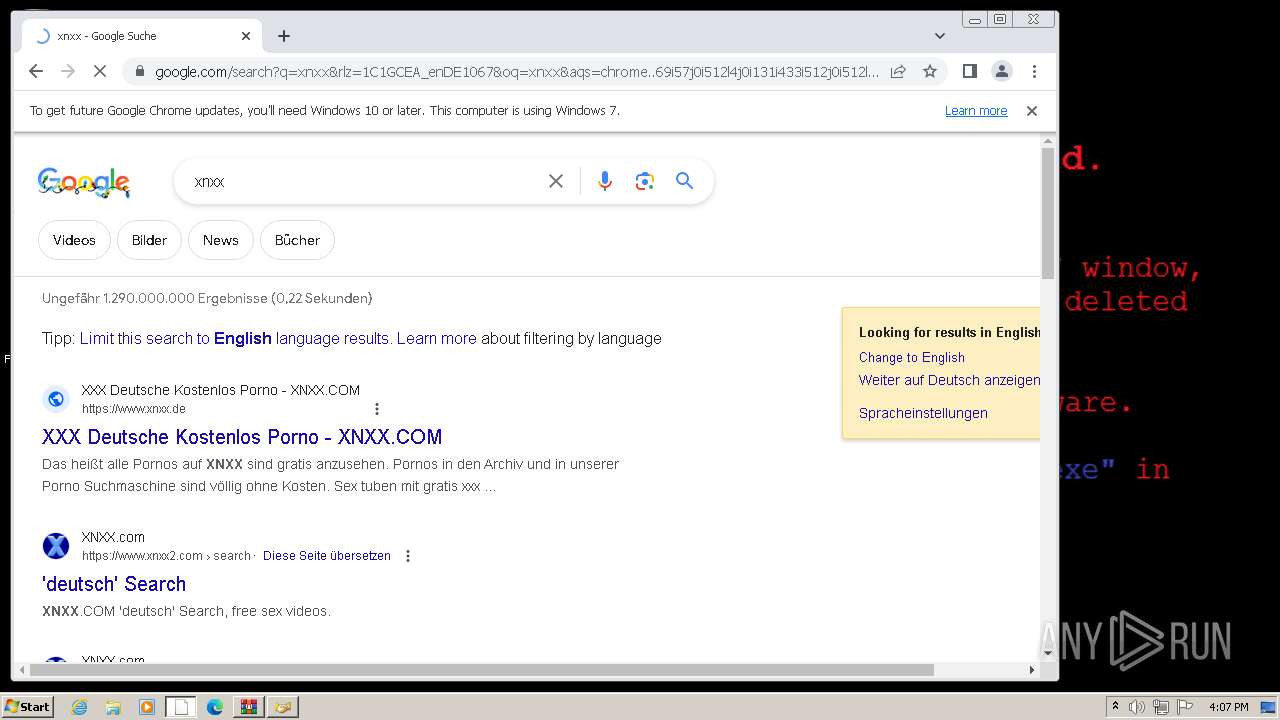Click the horizontal scrollbar thumb
Image resolution: width=1280 pixels, height=720 pixels.
481,669
